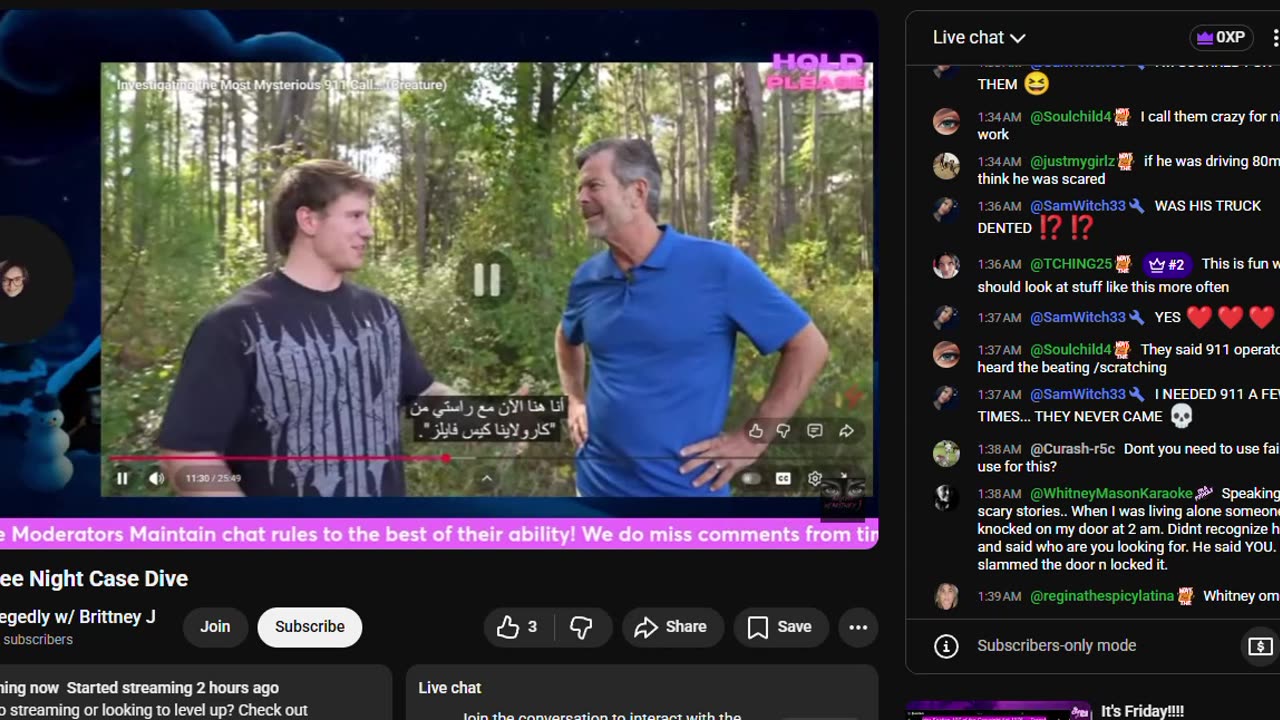Click @Soulchild4 on the 911 operator message
This screenshot has width=1280, height=720.
tap(1071, 350)
